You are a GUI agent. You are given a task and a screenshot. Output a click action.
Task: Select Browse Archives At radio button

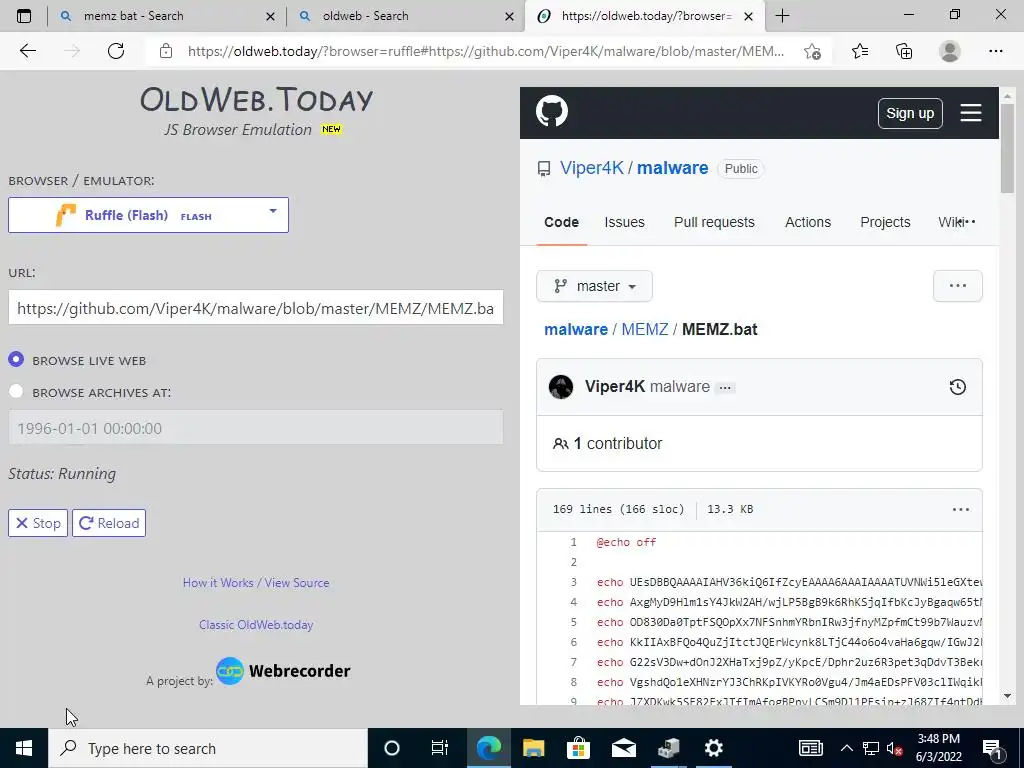[x=16, y=392]
